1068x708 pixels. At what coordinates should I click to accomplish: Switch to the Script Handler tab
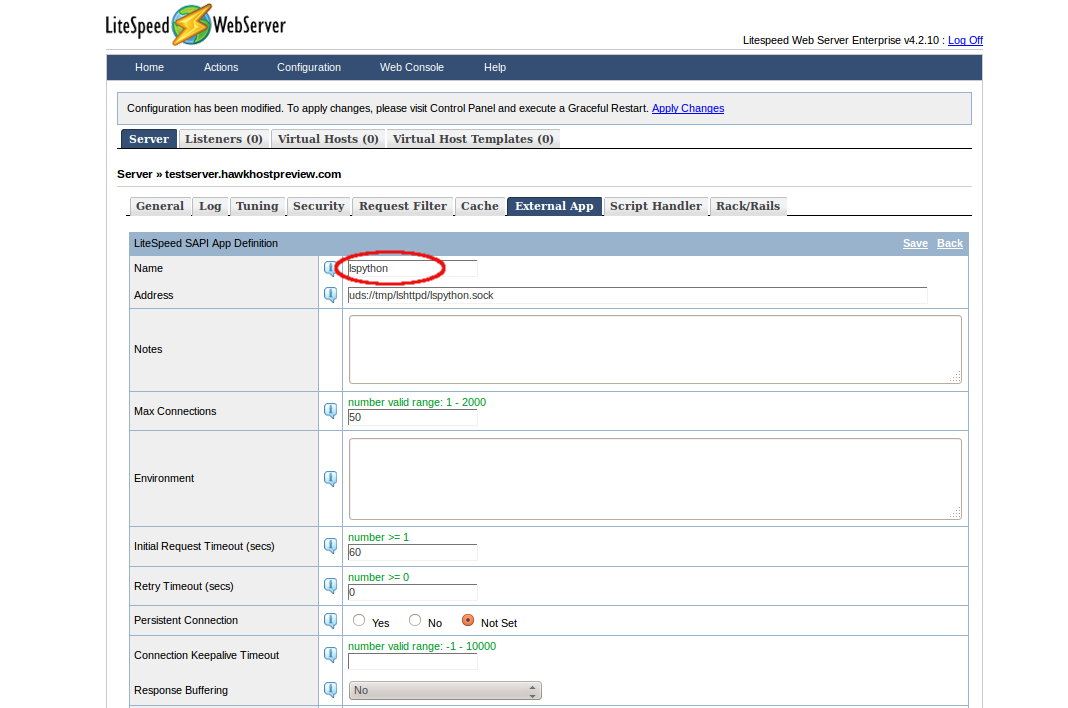(x=655, y=206)
